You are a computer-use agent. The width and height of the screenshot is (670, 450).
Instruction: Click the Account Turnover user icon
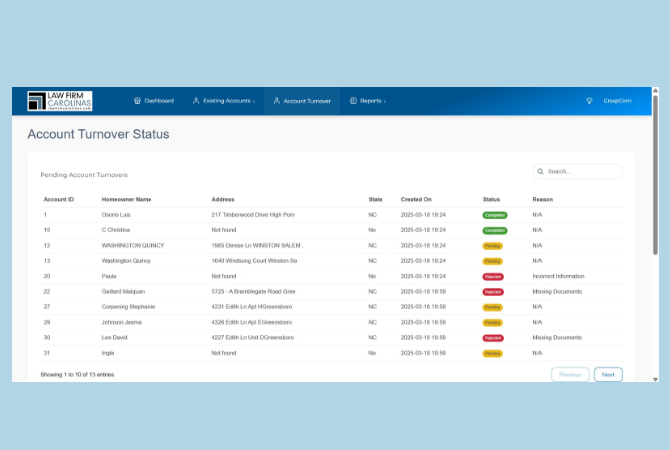point(277,101)
